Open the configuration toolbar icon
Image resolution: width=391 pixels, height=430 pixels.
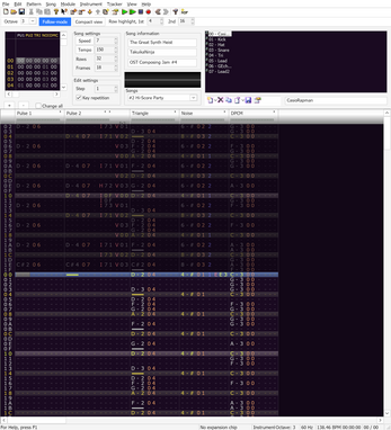click(x=175, y=12)
